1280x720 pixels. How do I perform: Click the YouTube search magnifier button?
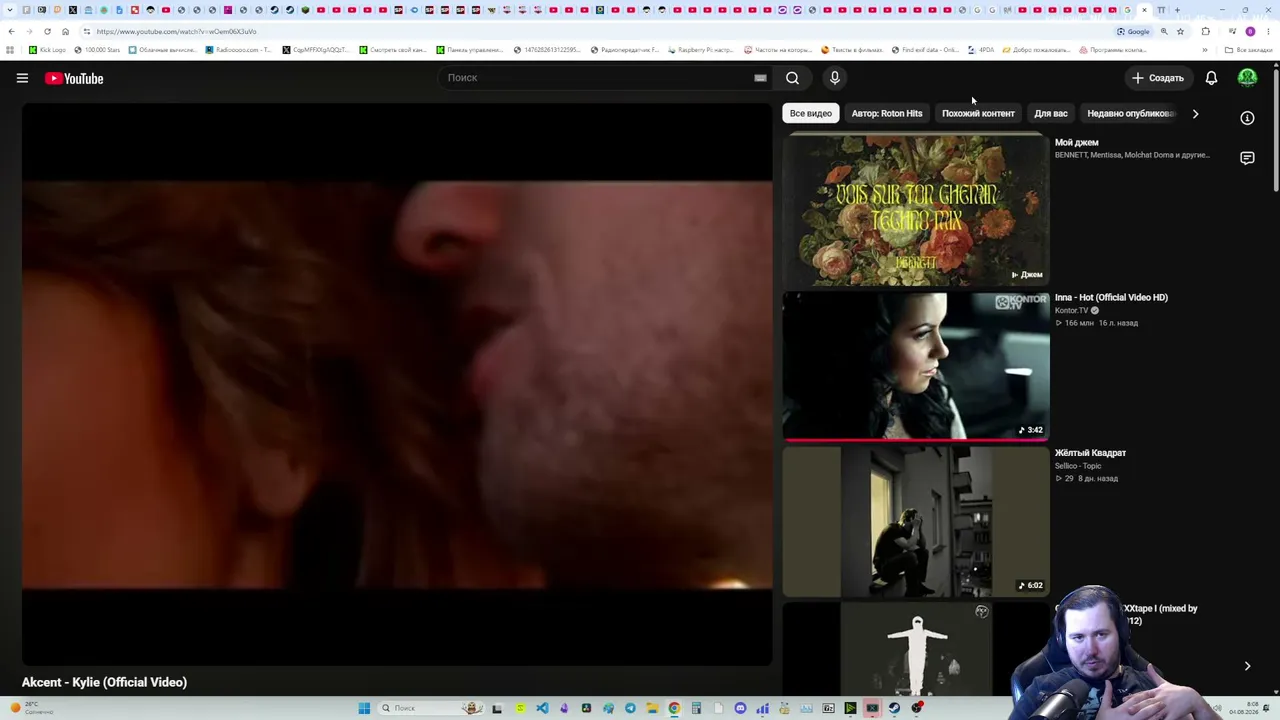point(792,78)
